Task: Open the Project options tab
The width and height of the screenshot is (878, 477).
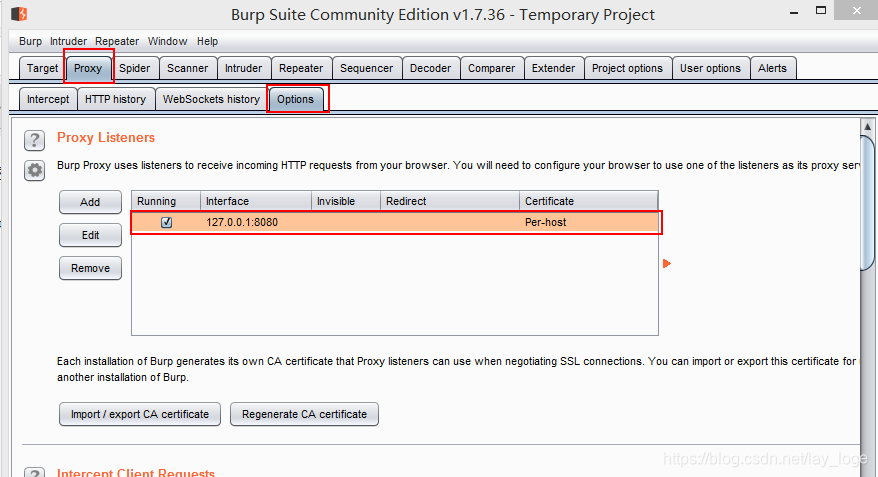Action: (627, 68)
